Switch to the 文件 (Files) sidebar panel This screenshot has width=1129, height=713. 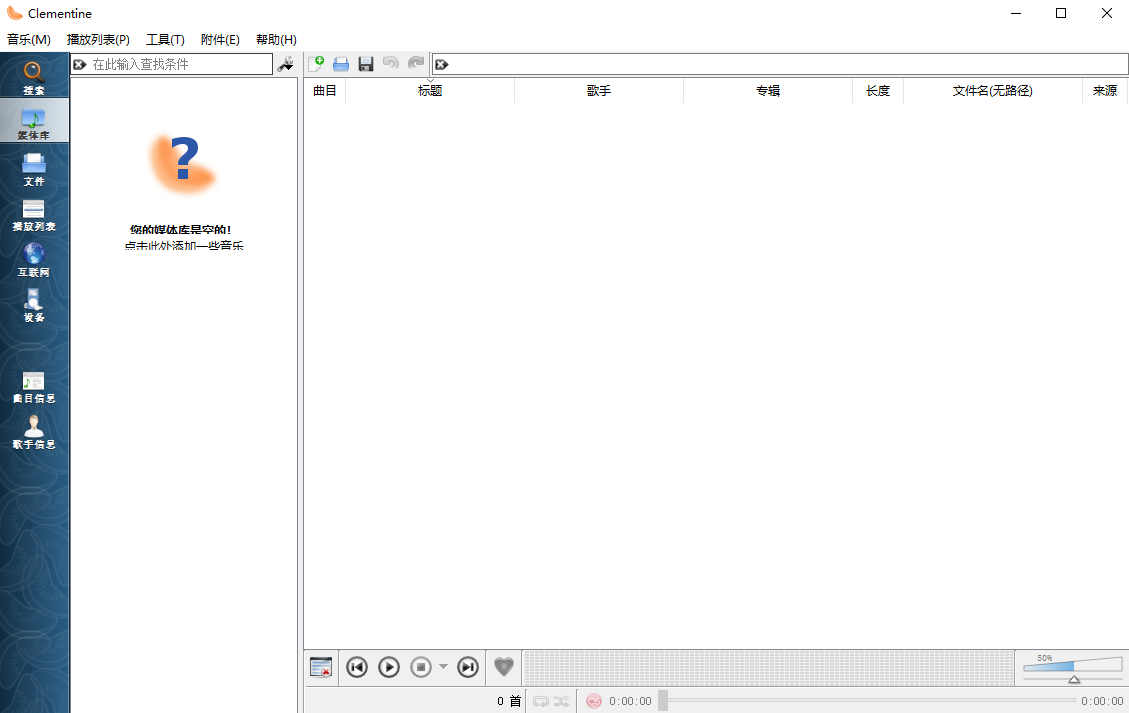[34, 168]
